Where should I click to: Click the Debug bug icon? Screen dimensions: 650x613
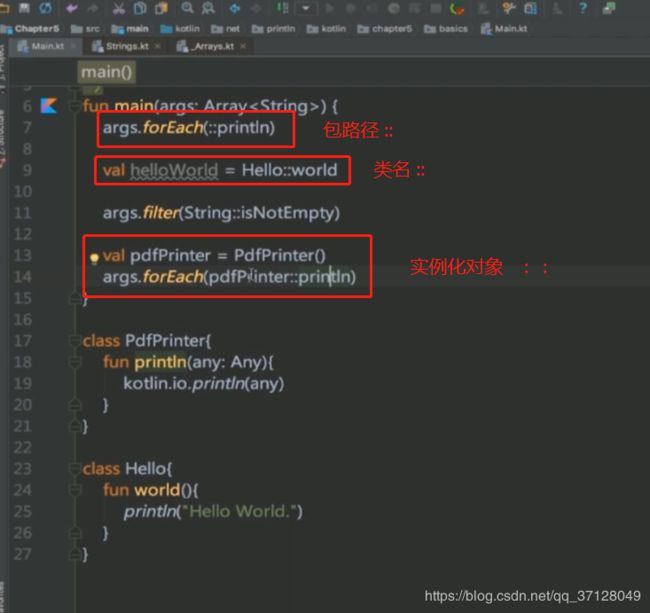click(351, 8)
